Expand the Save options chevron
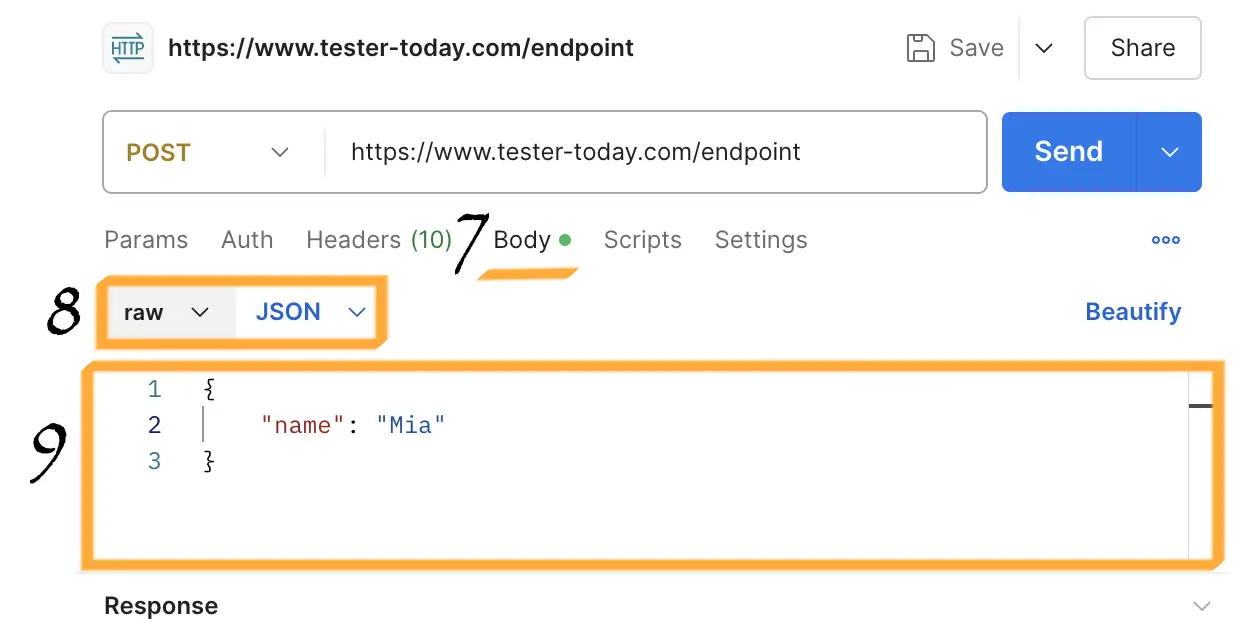 point(1044,47)
